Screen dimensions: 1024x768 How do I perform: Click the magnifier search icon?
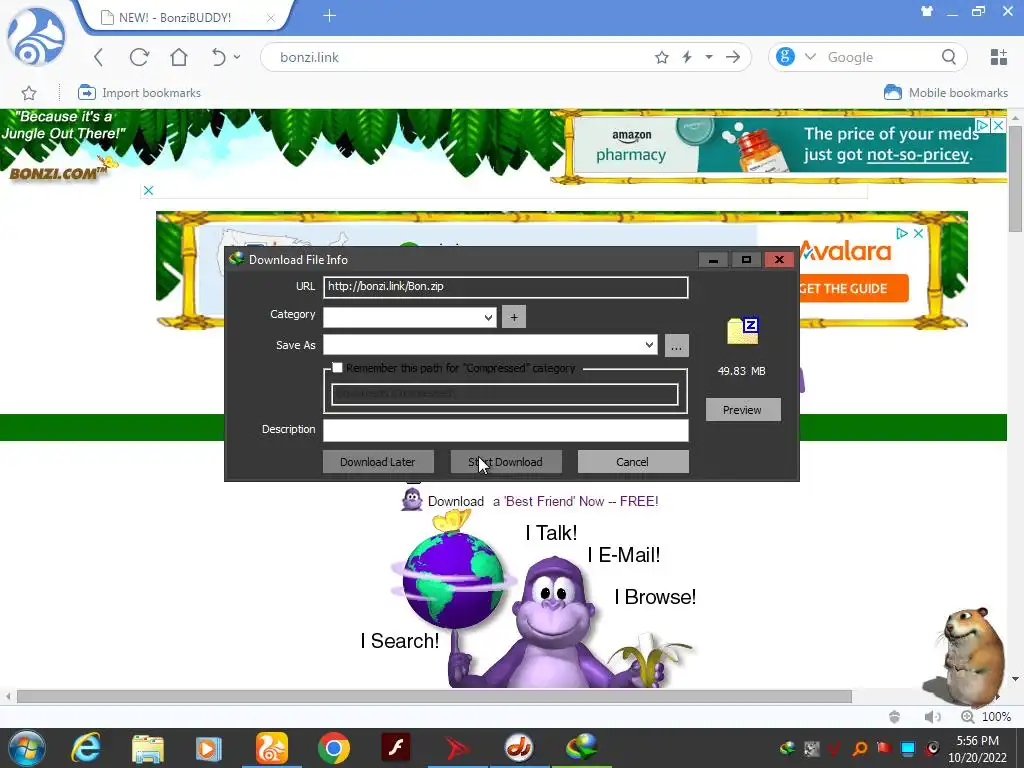[949, 57]
